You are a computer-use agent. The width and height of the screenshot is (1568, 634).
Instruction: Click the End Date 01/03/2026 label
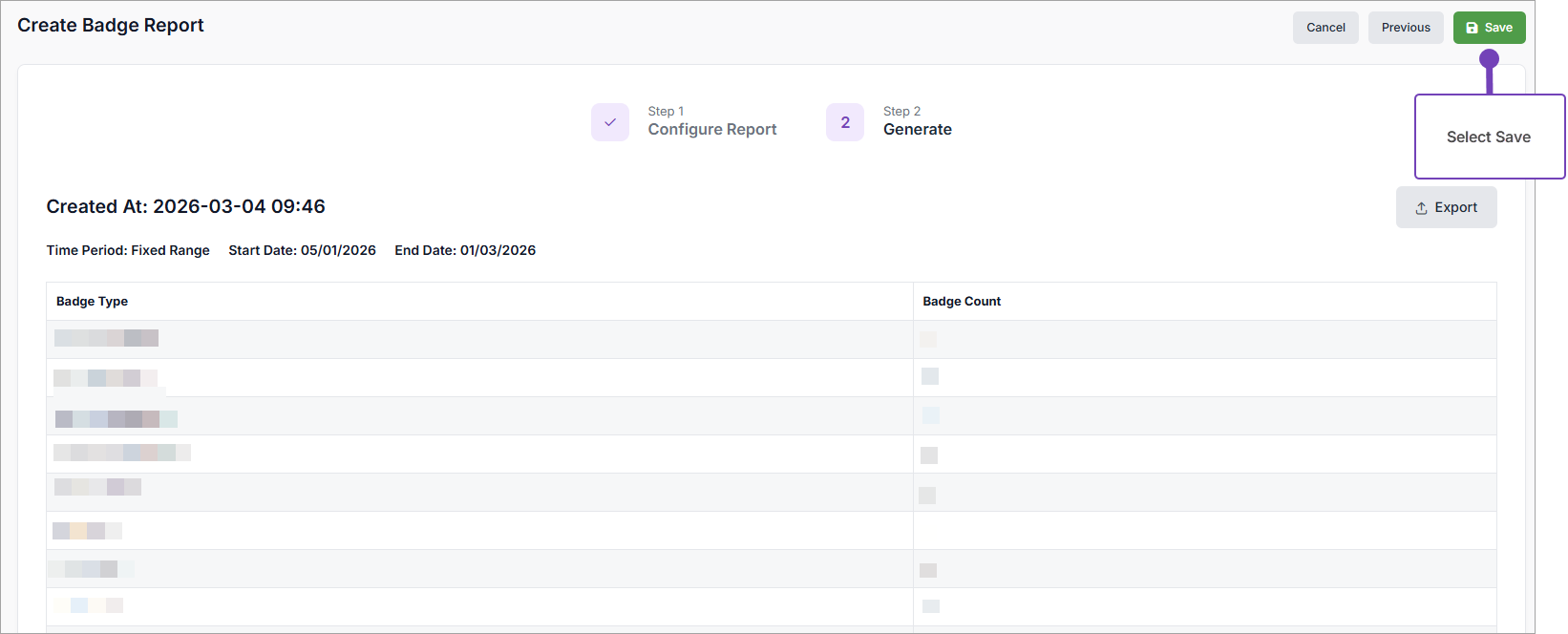(465, 250)
